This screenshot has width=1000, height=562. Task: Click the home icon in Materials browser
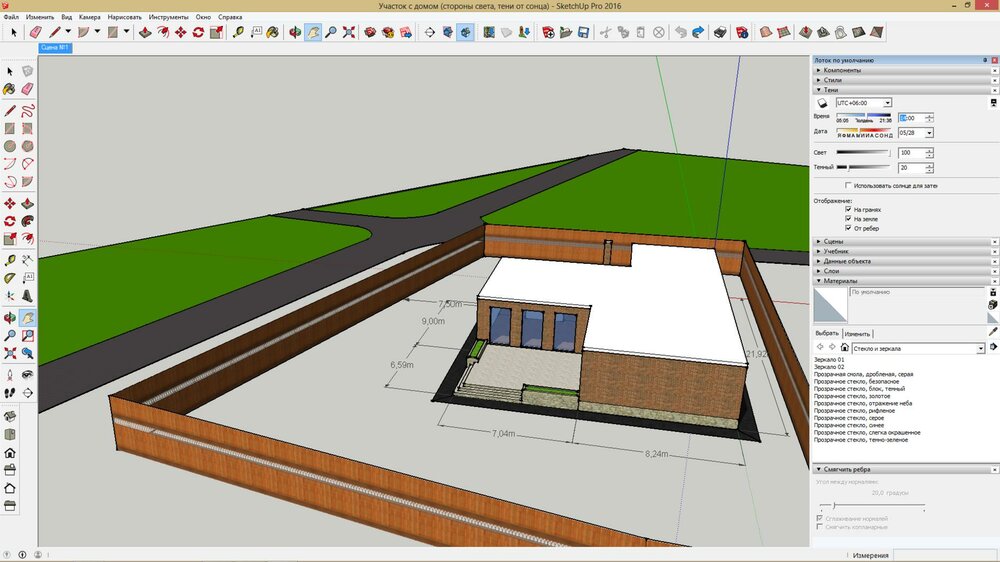(844, 348)
